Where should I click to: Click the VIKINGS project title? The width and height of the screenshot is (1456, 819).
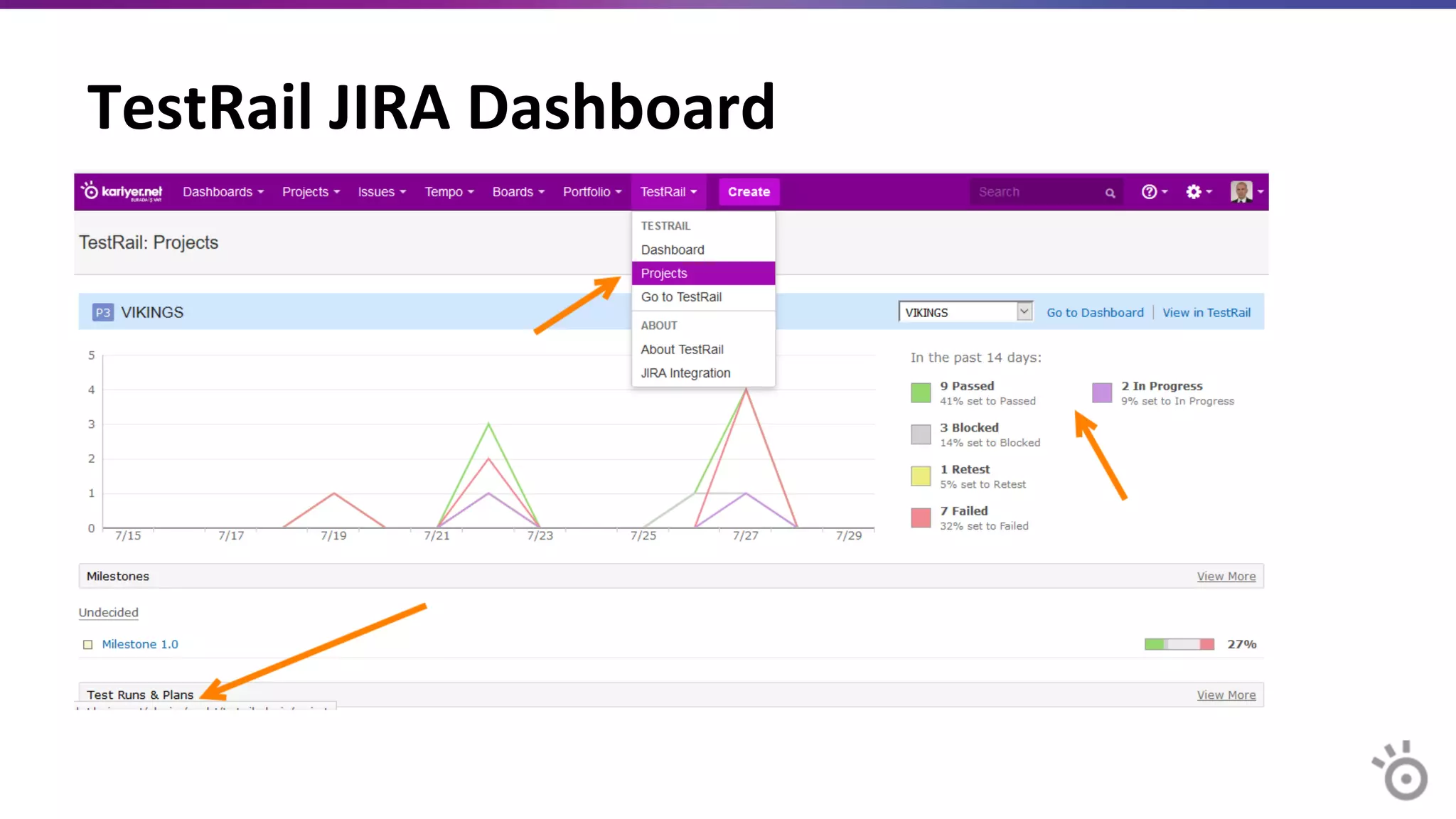point(152,313)
